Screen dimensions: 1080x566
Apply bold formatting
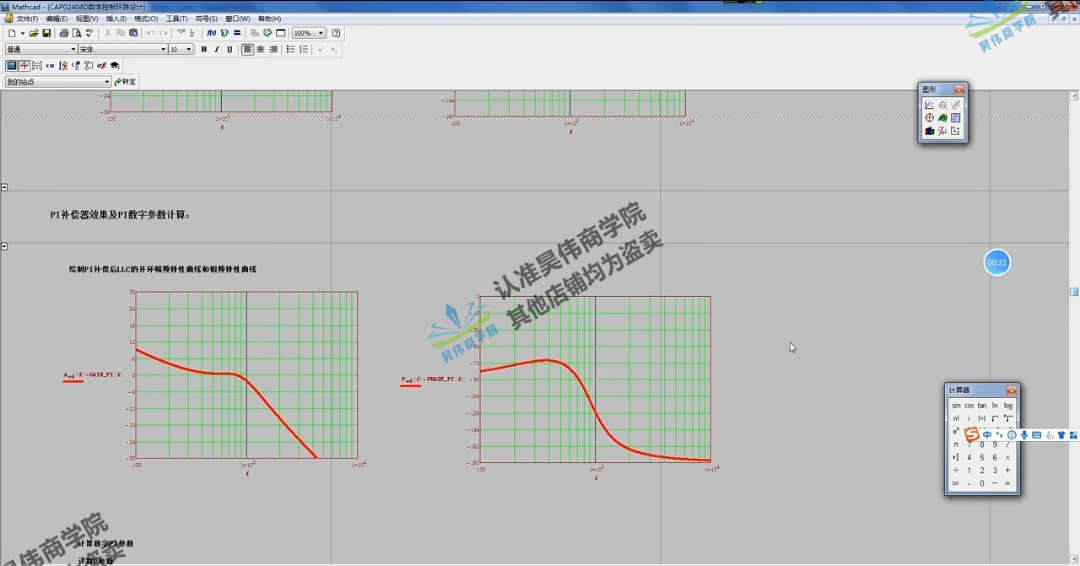click(x=204, y=50)
